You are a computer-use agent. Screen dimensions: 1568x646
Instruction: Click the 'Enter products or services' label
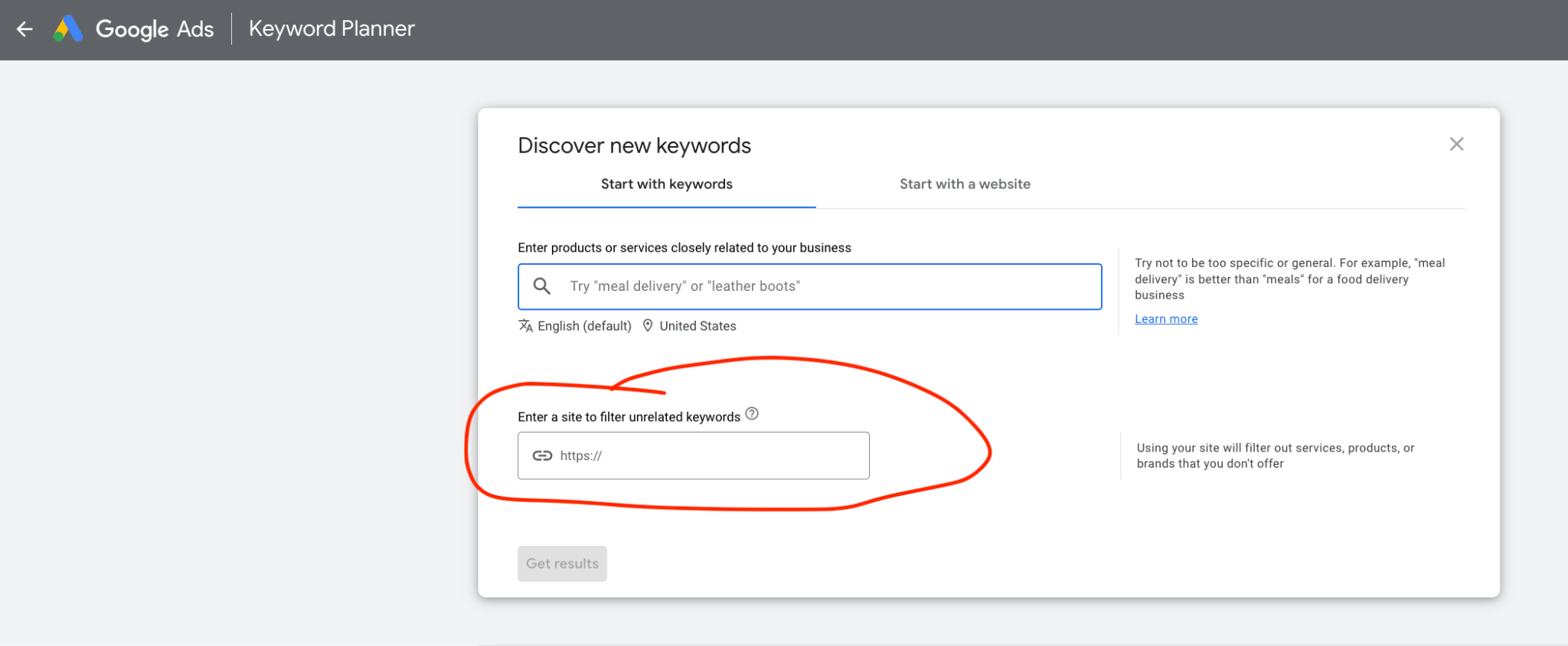pos(684,248)
